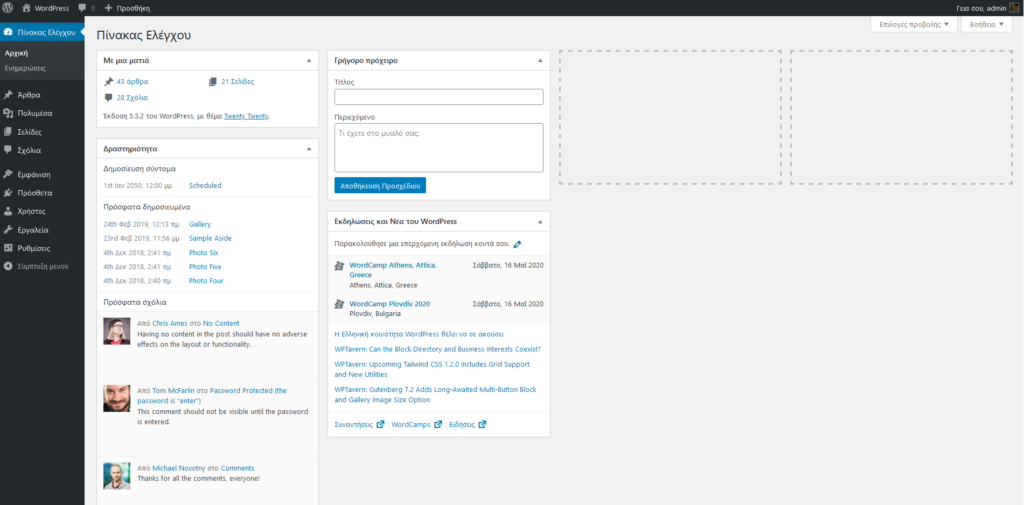Viewport: 1024px width, 505px height.
Task: Click the Εμφάνιση paintbrush icon in sidebar
Action: (9, 174)
